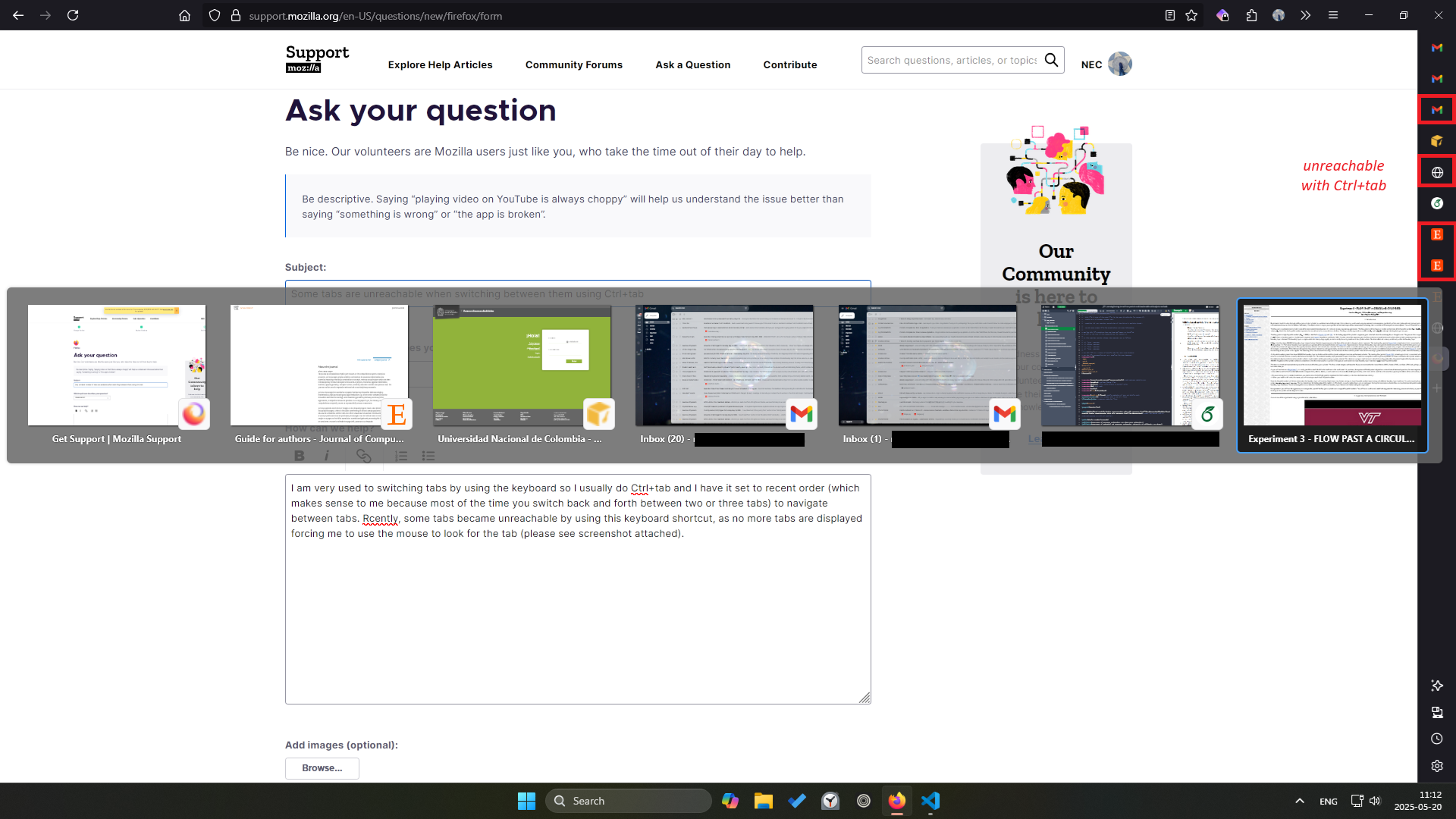Viewport: 1456px width, 819px height.
Task: Open network quick settings in tray
Action: 1357,801
